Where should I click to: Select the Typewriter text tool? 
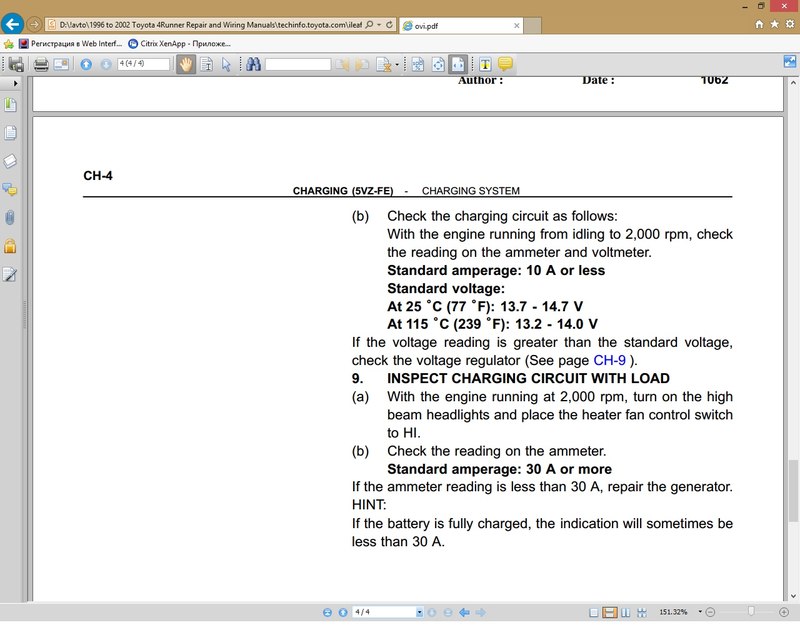485,64
